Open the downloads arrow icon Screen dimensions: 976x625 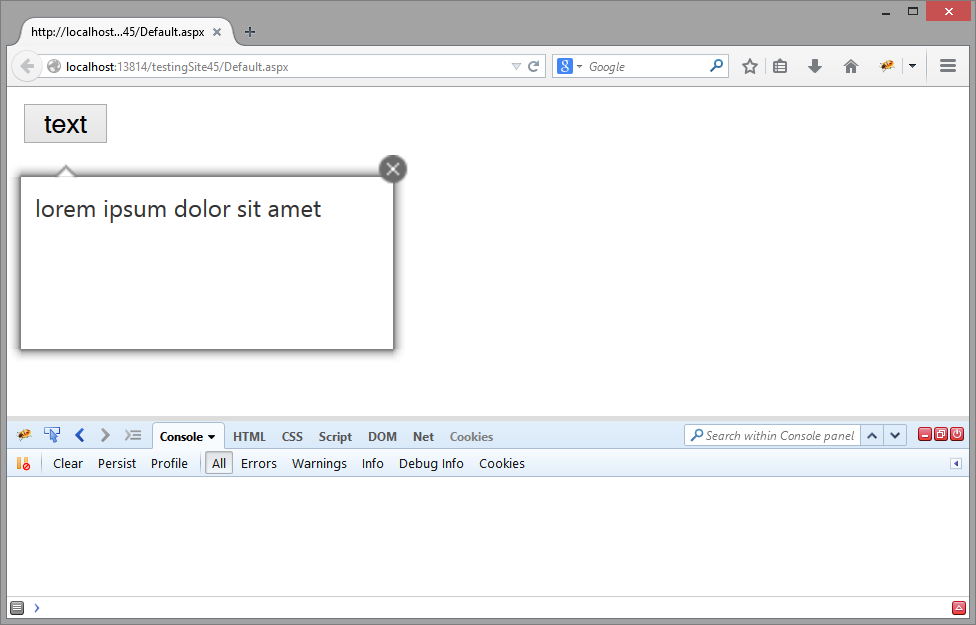click(x=815, y=66)
